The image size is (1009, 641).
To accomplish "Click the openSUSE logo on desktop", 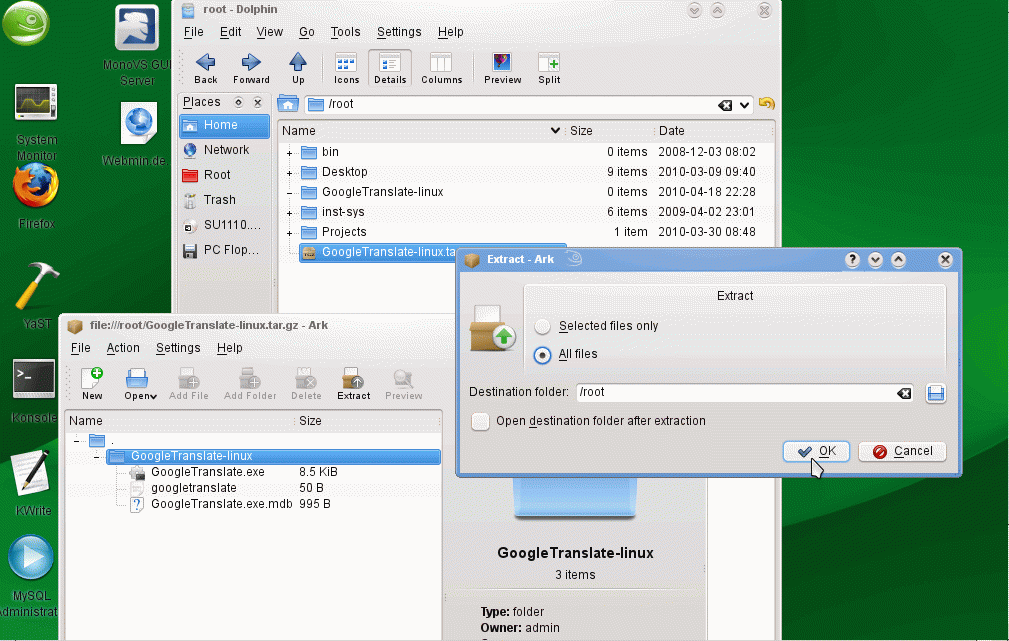I will [x=25, y=24].
